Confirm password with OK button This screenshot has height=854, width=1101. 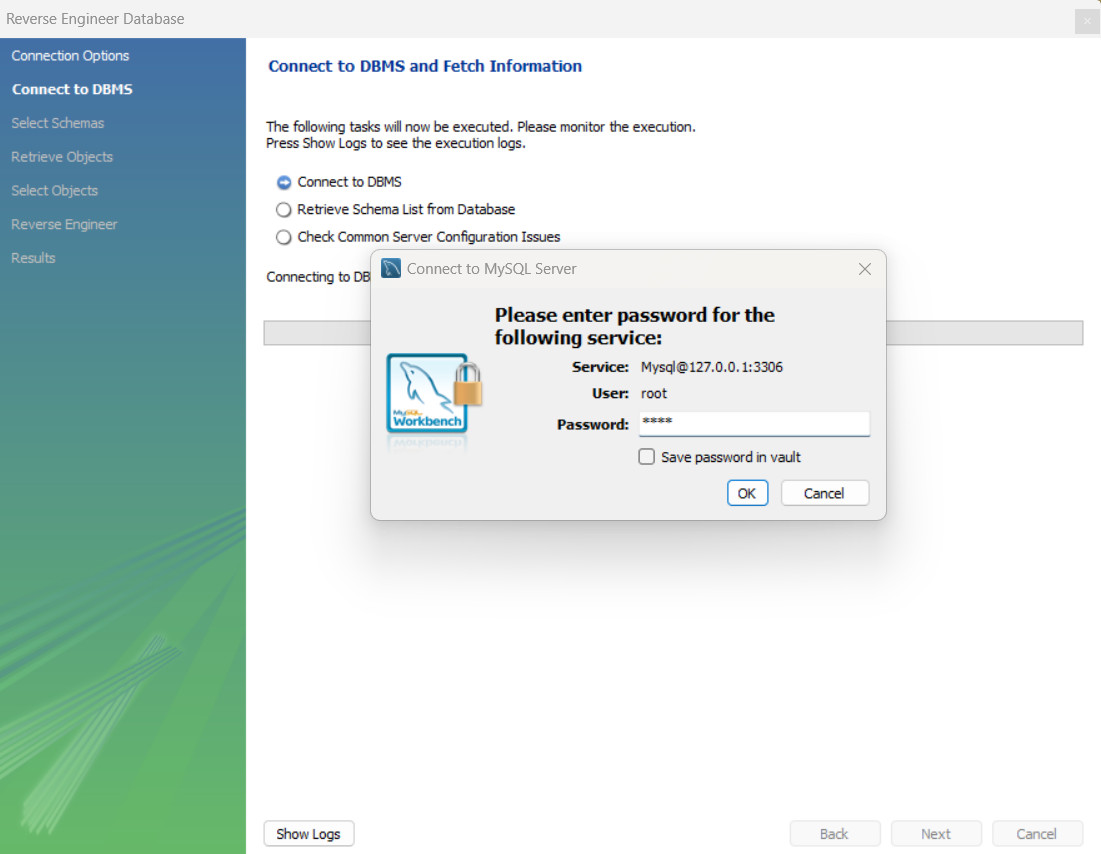(x=747, y=493)
